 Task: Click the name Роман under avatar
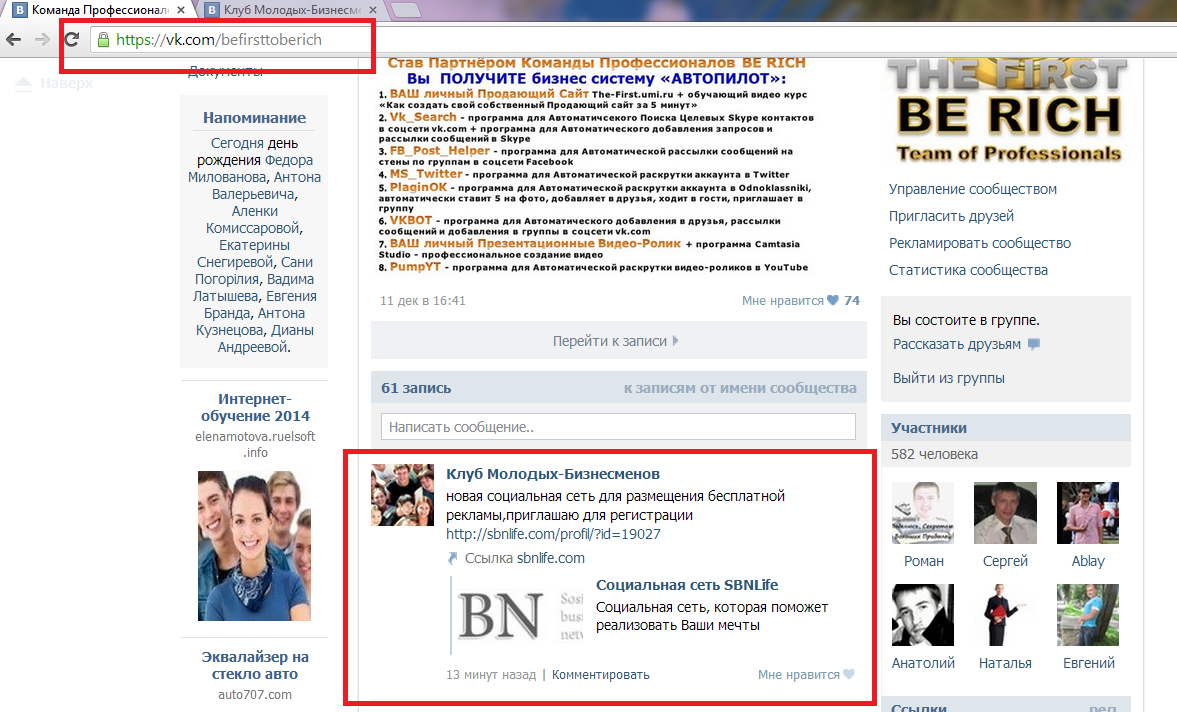pyautogui.click(x=923, y=561)
